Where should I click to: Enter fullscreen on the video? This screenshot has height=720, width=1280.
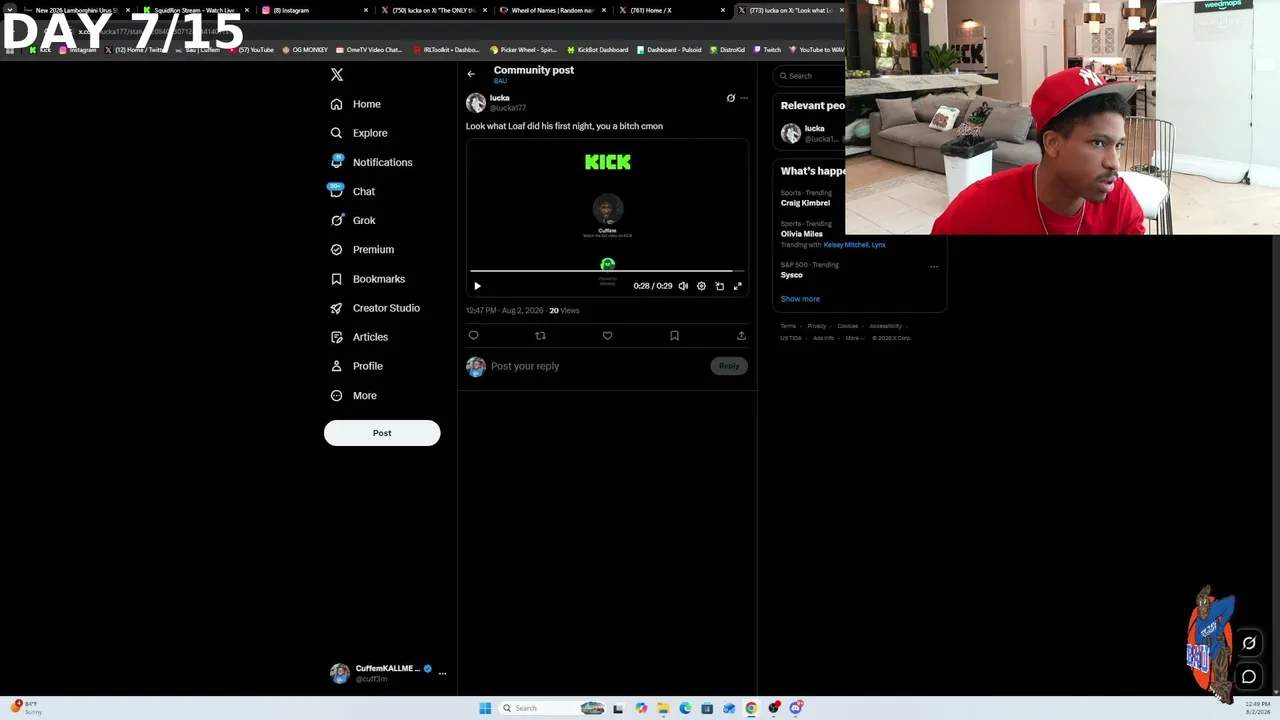click(738, 286)
